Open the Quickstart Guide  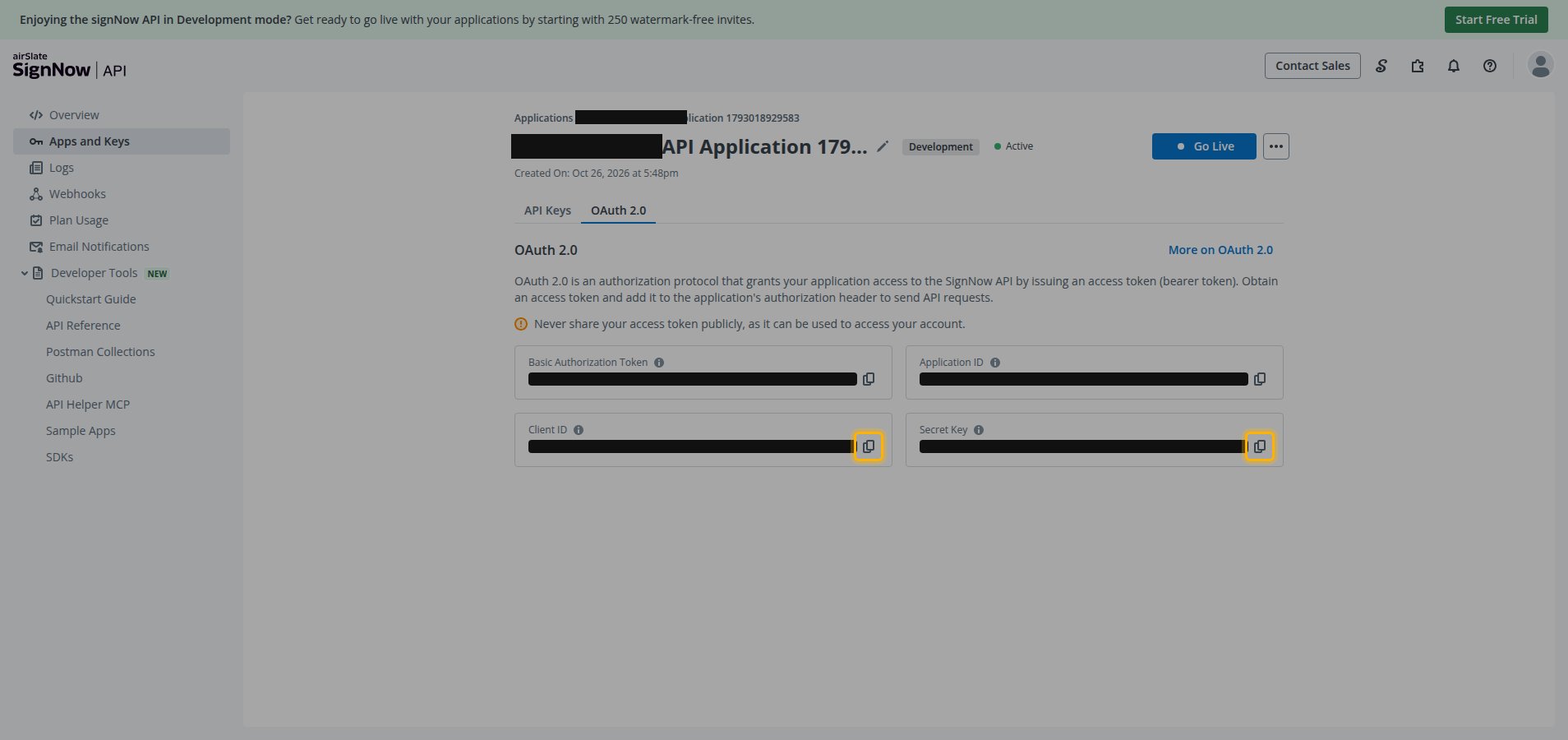click(91, 299)
